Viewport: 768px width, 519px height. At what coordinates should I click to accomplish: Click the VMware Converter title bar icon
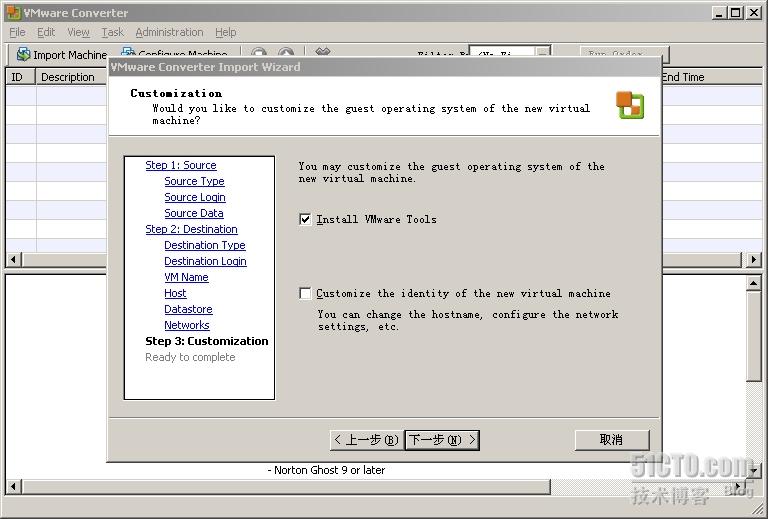pos(13,13)
